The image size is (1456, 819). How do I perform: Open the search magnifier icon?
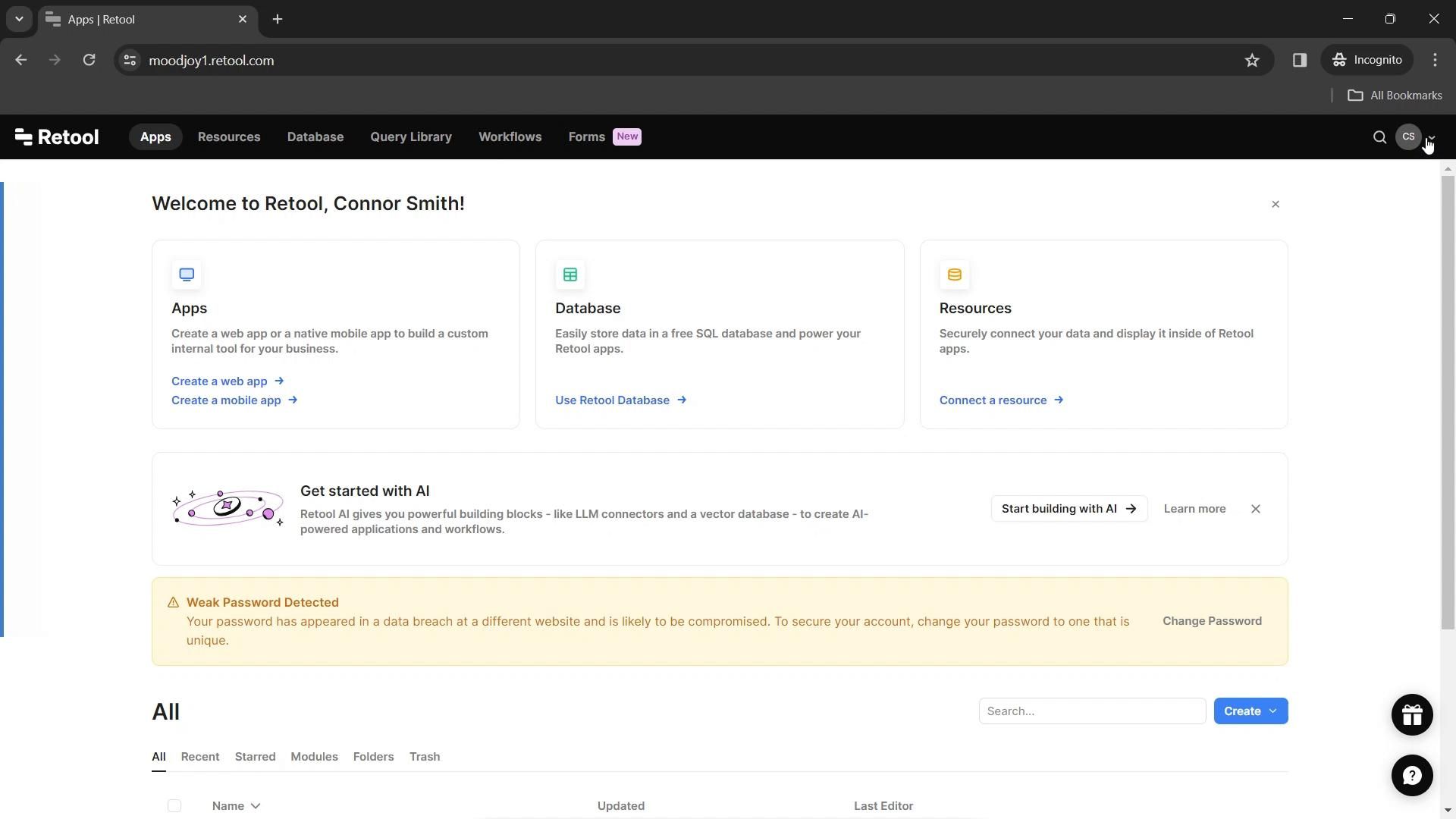tap(1379, 137)
